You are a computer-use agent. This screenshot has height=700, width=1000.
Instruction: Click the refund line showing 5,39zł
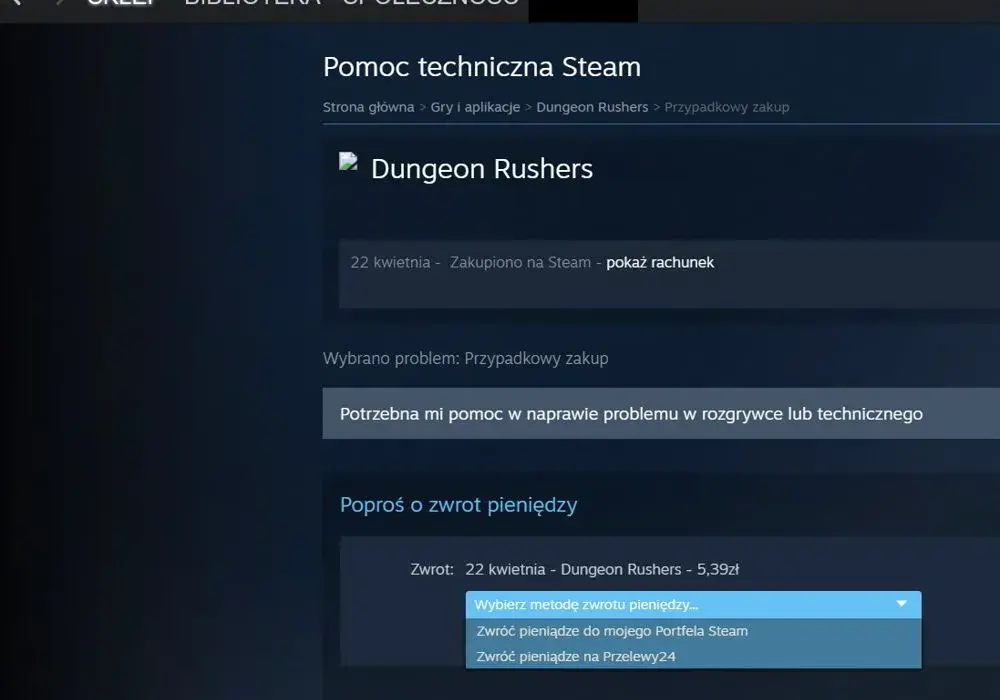click(x=602, y=569)
